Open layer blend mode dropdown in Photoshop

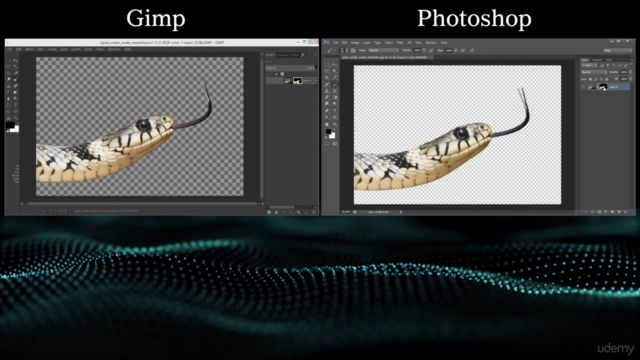(594, 72)
